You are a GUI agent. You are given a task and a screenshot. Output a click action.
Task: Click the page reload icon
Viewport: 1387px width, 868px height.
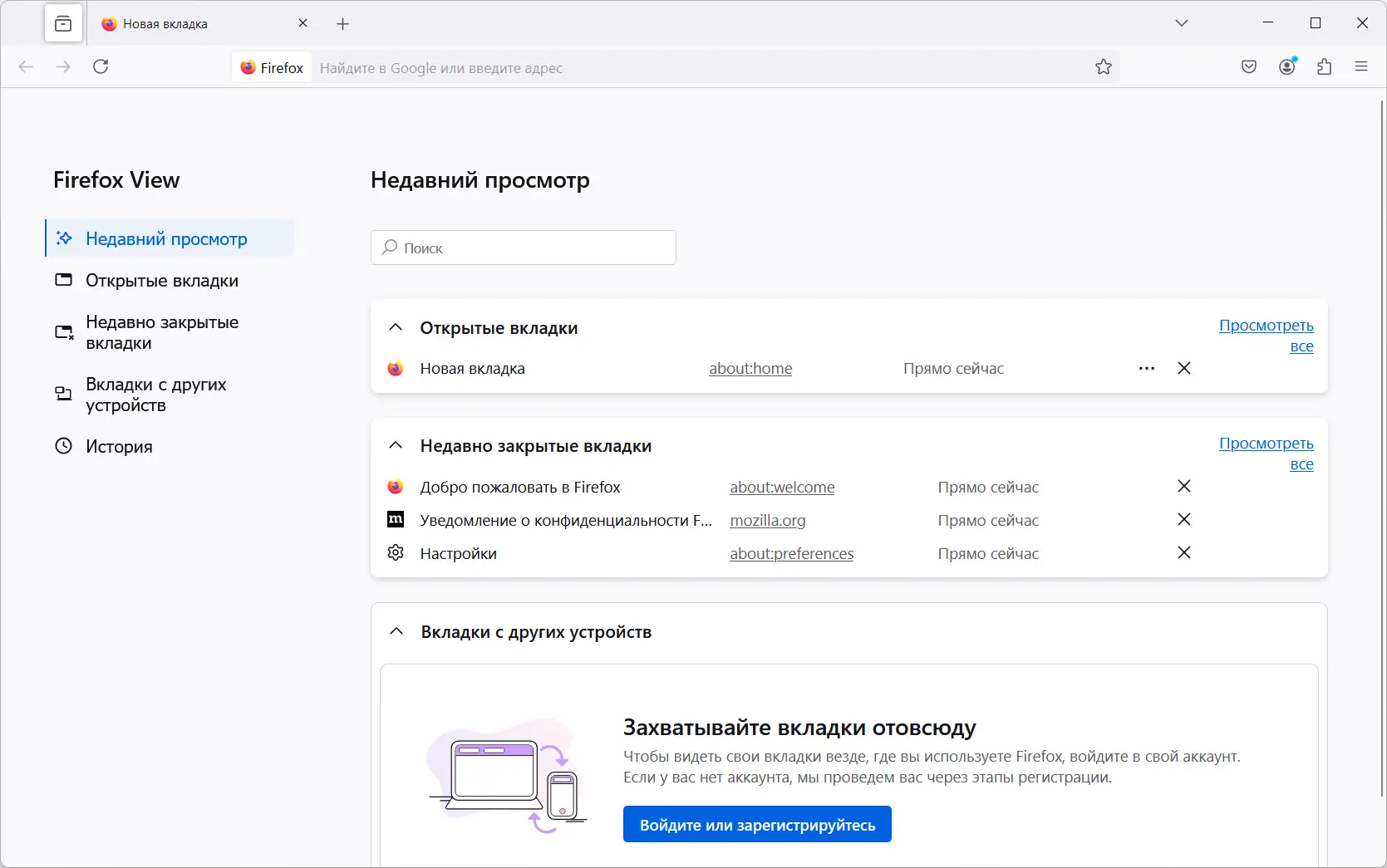tap(101, 66)
